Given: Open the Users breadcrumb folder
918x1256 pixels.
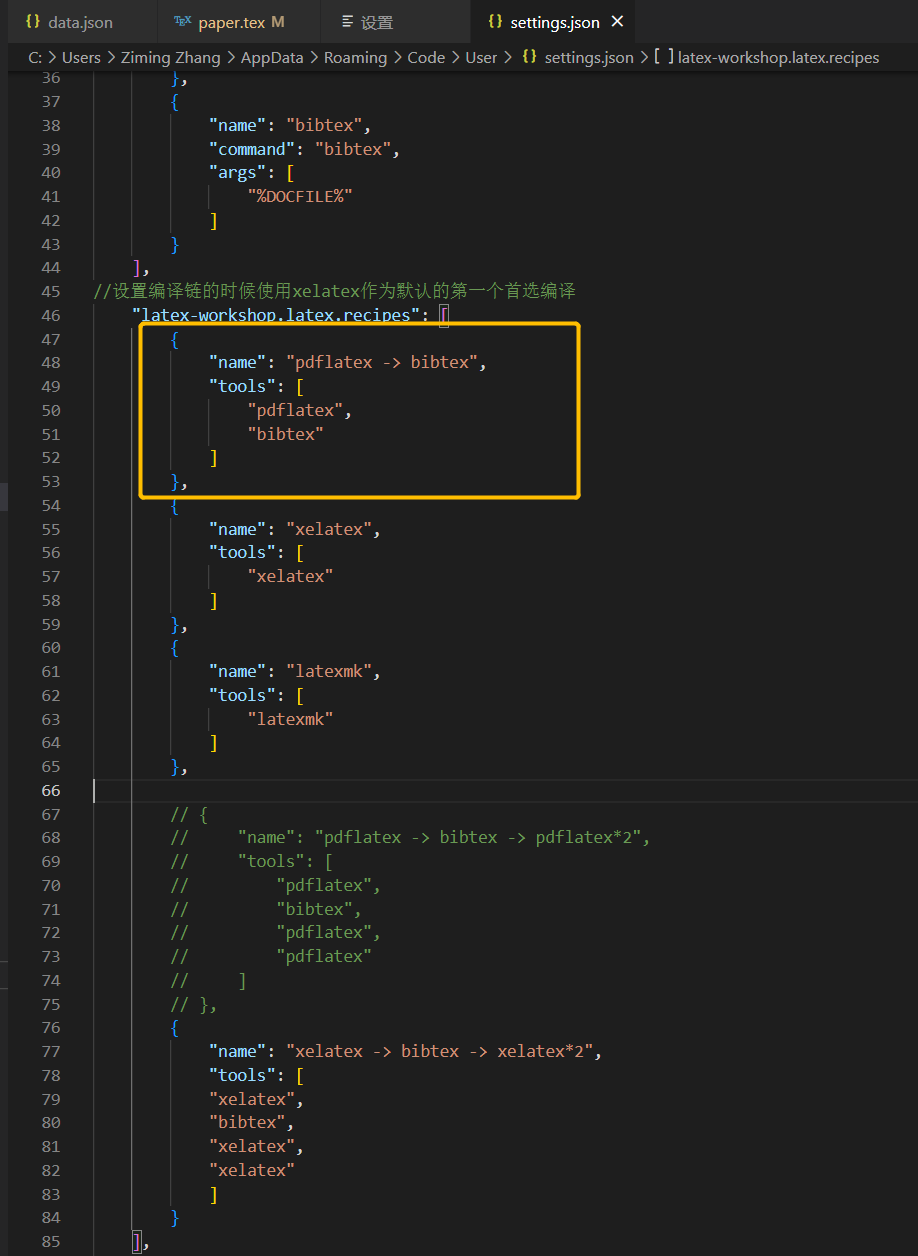Looking at the screenshot, I should [x=81, y=57].
